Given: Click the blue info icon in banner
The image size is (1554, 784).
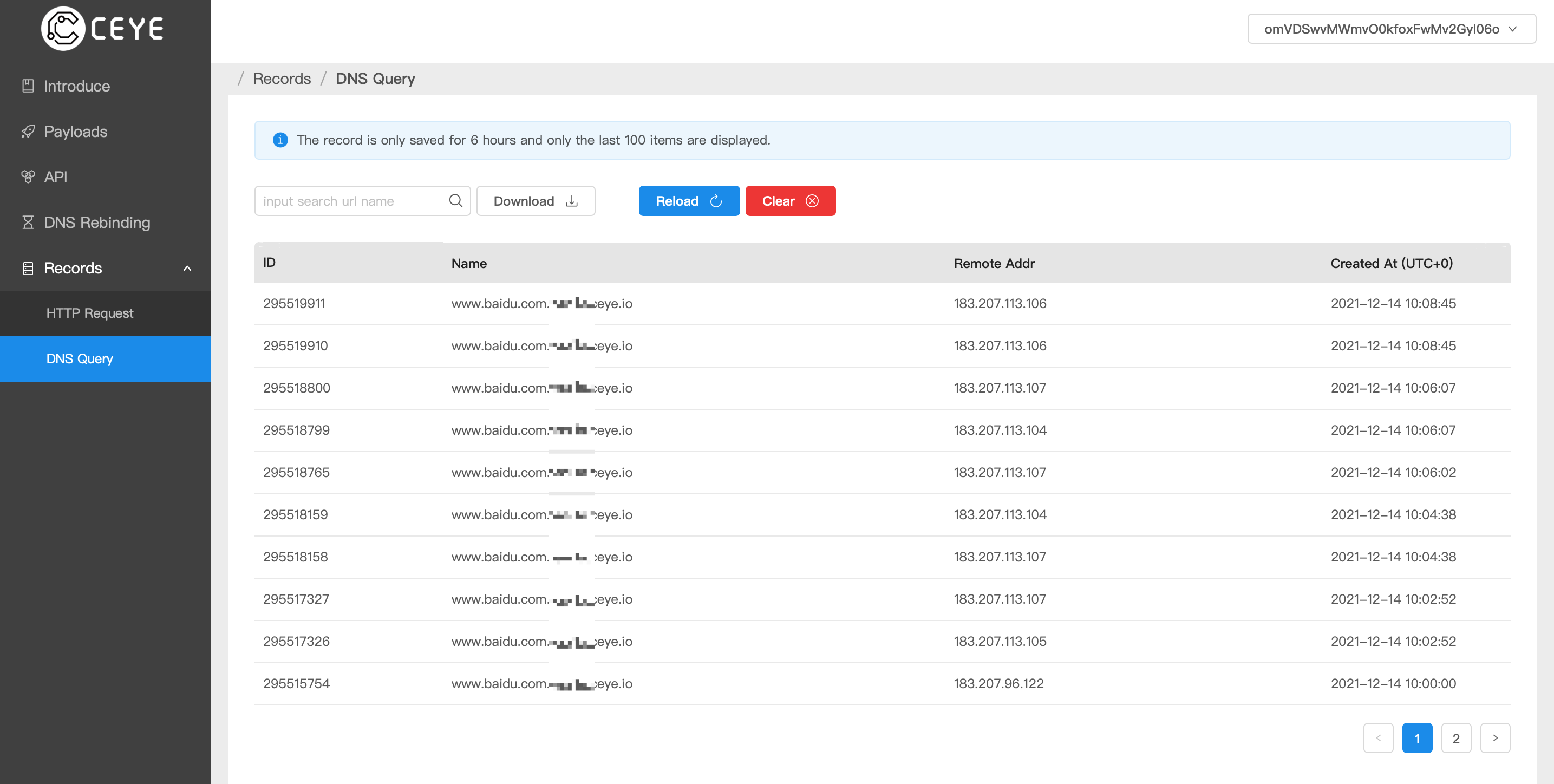Looking at the screenshot, I should (280, 140).
